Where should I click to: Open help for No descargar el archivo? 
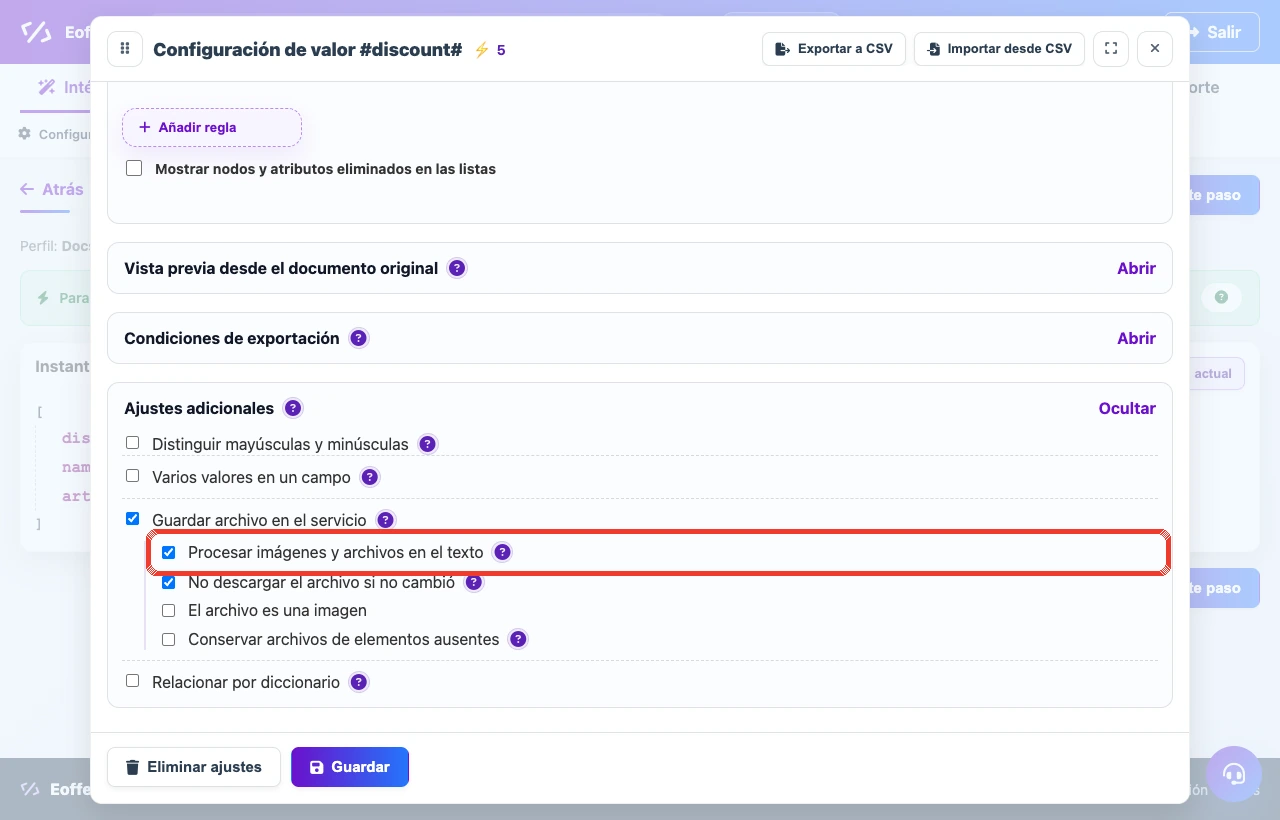(474, 582)
